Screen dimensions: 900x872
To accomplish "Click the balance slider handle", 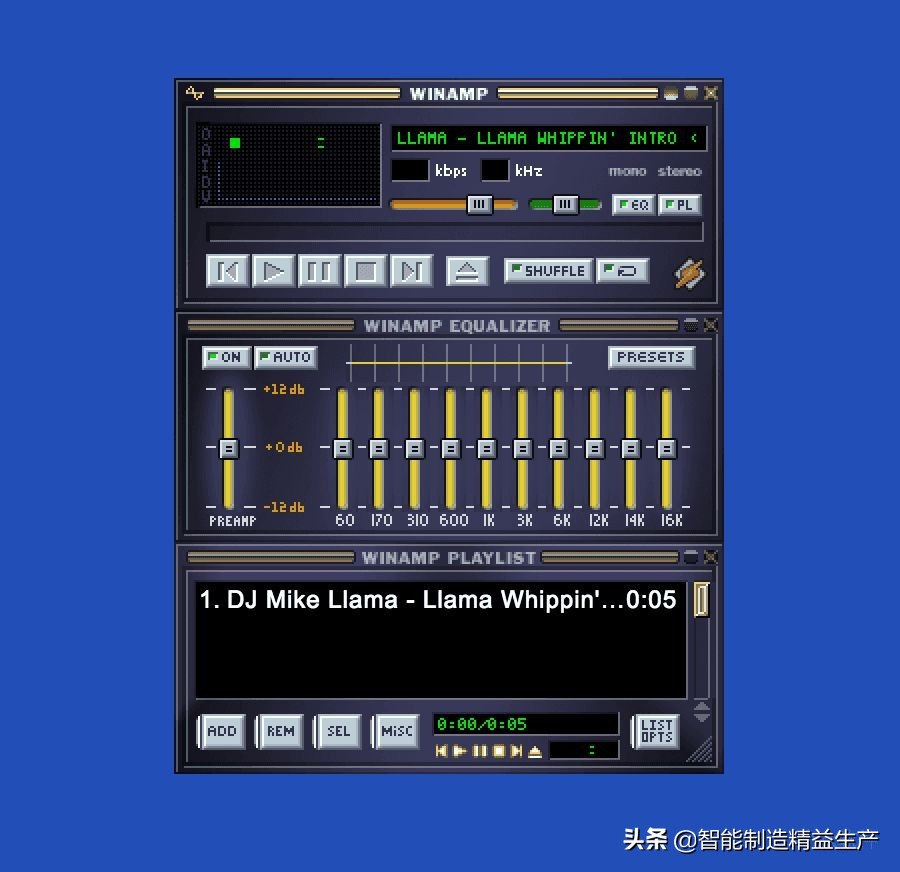I will (x=565, y=204).
